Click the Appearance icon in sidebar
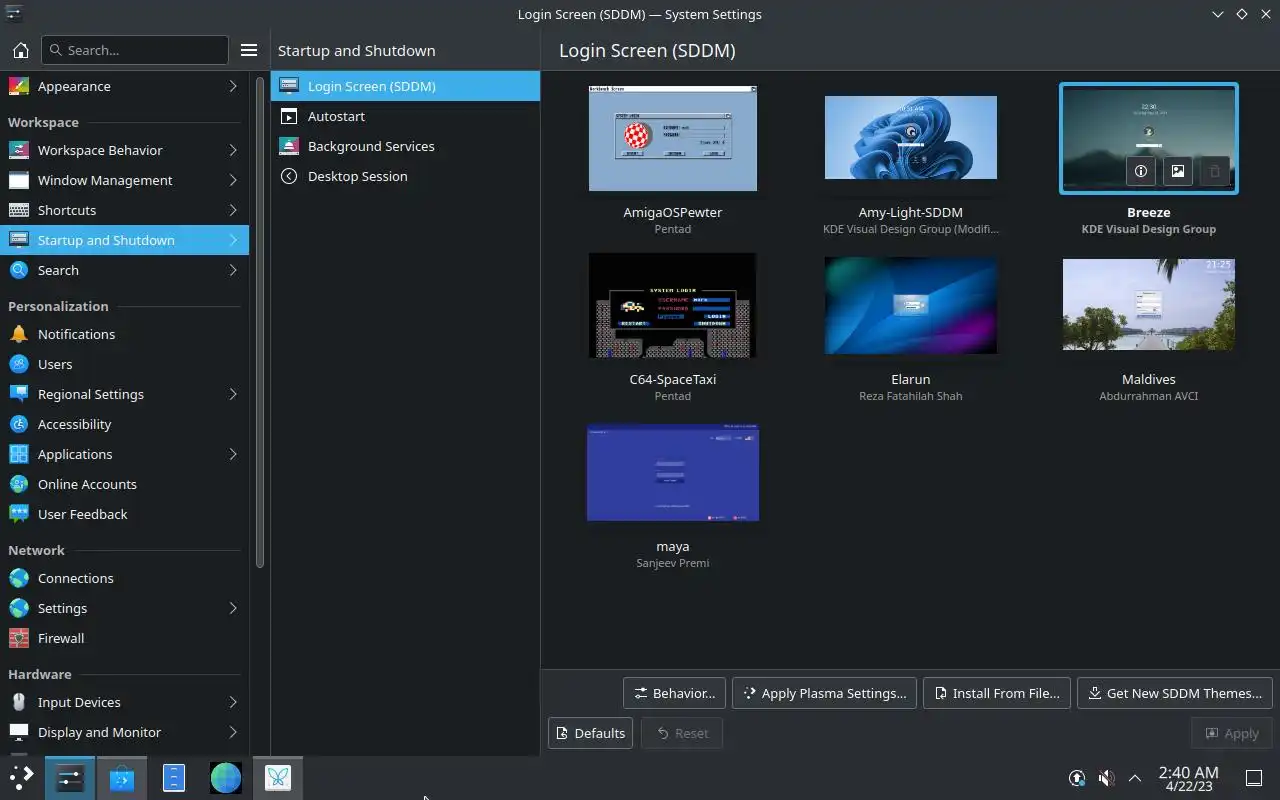 [18, 86]
